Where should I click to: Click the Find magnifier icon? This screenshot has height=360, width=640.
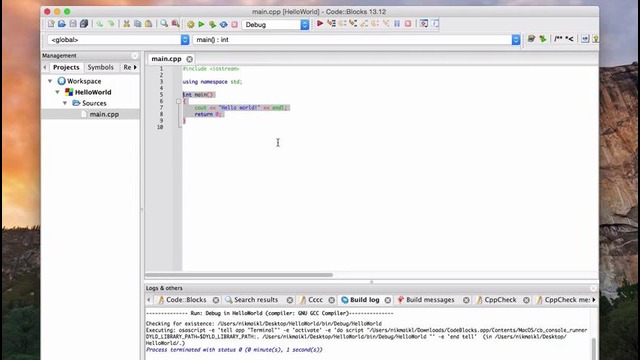[x=164, y=24]
